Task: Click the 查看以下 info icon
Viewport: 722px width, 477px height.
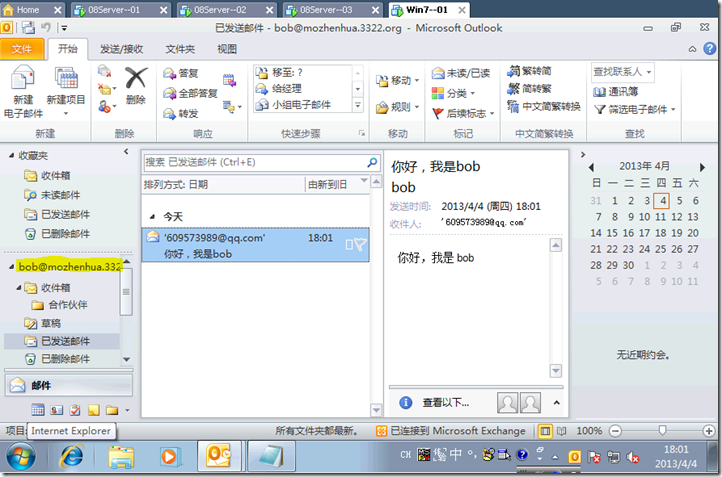Action: 406,403
